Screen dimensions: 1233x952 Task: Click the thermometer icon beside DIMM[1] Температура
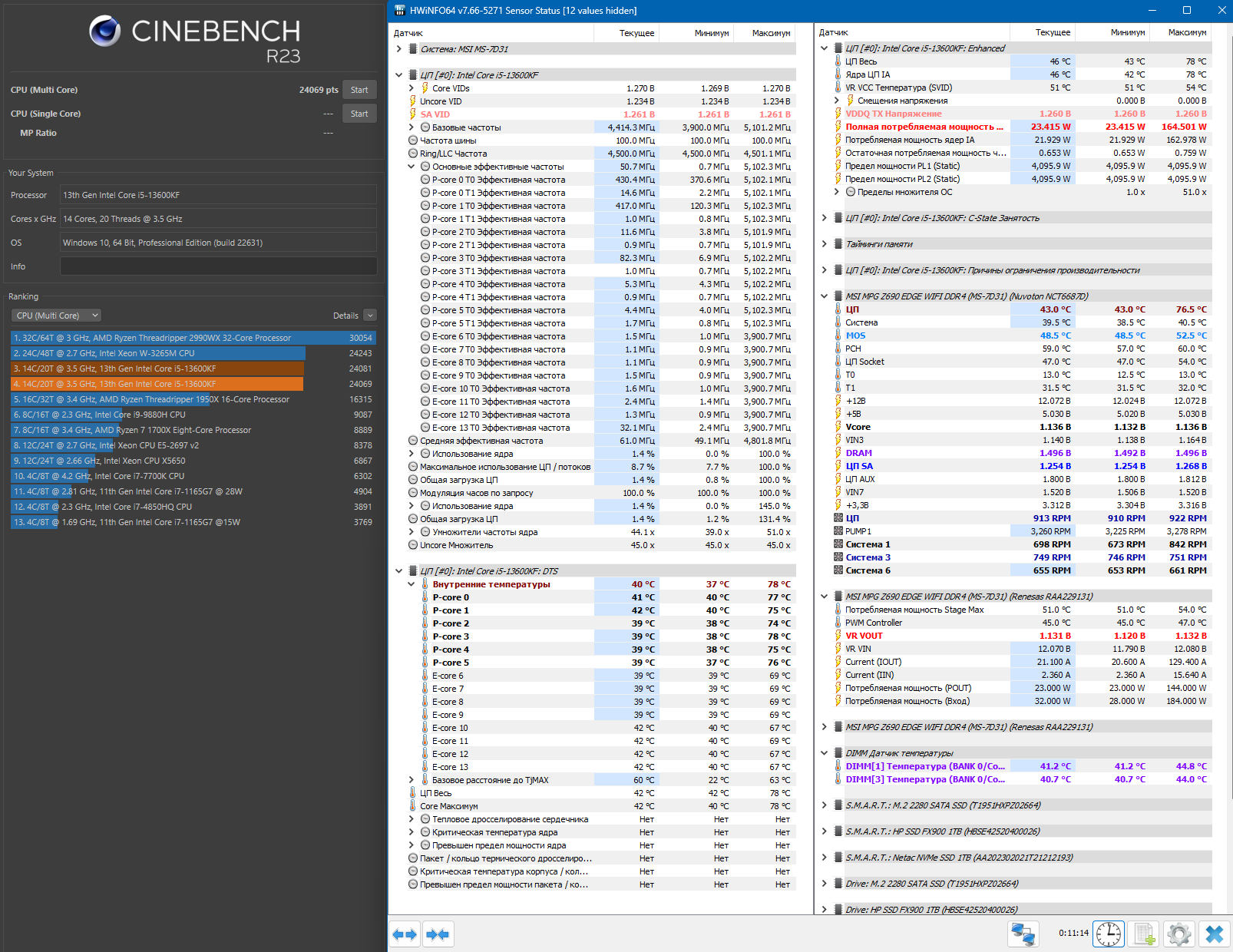(x=838, y=766)
